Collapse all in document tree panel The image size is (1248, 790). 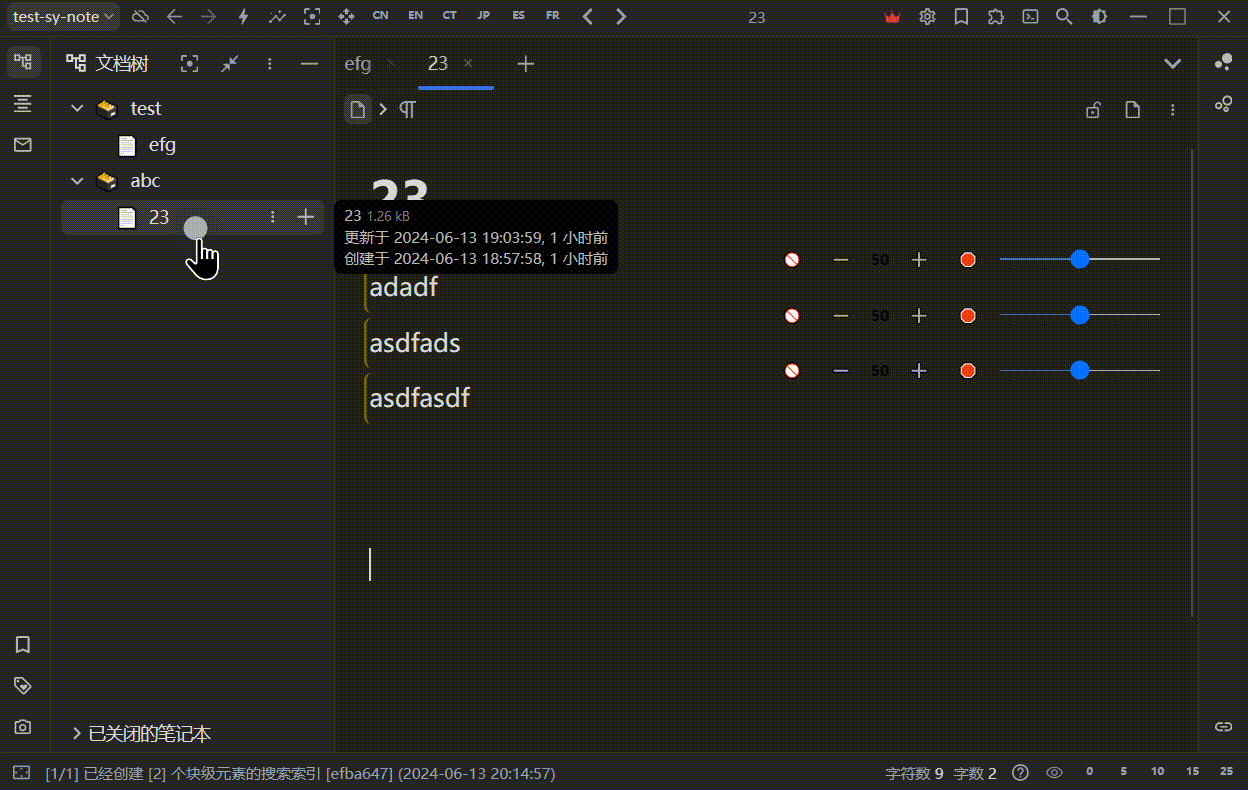229,64
